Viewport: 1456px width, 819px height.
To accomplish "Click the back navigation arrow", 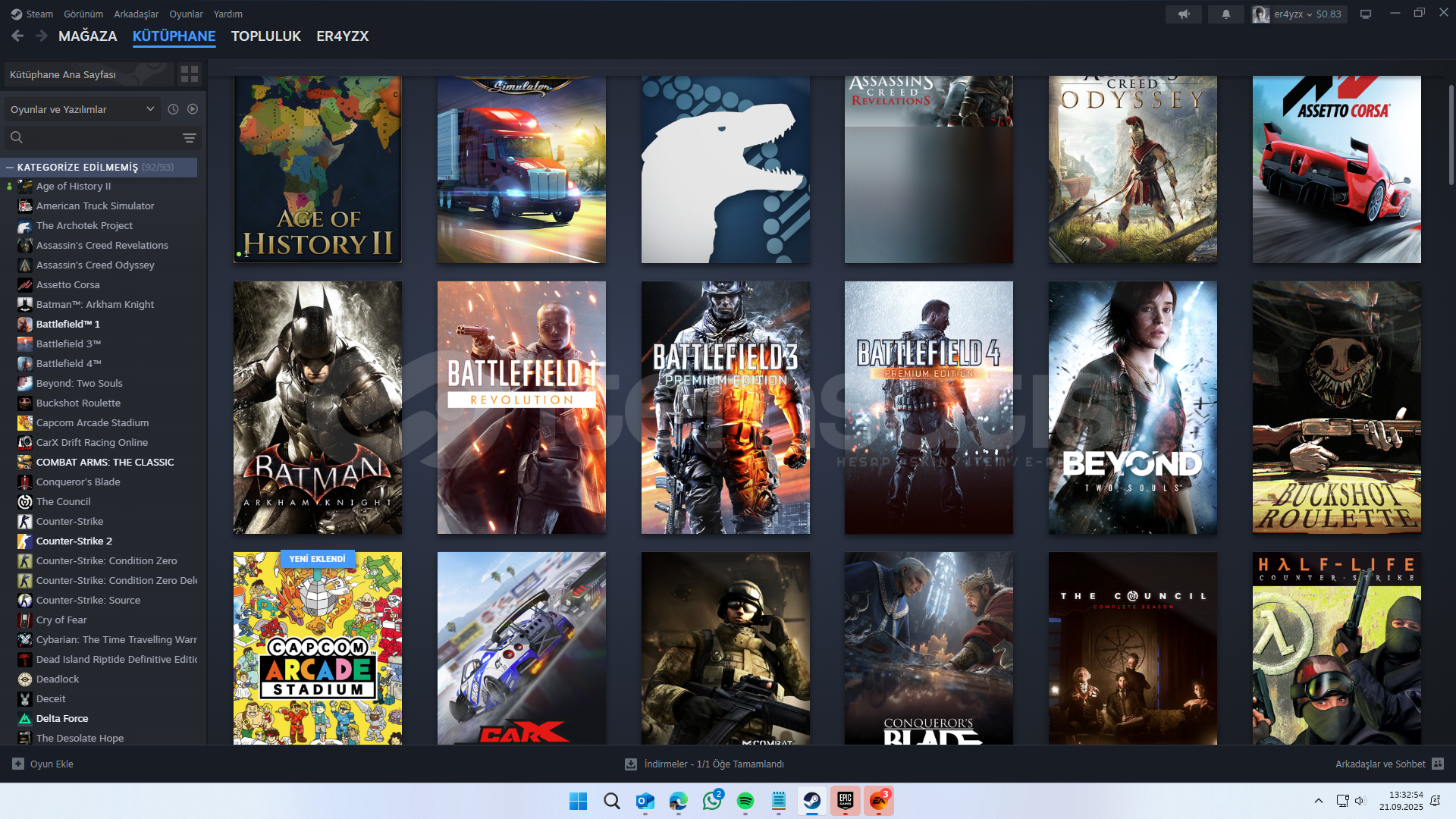I will pyautogui.click(x=17, y=36).
